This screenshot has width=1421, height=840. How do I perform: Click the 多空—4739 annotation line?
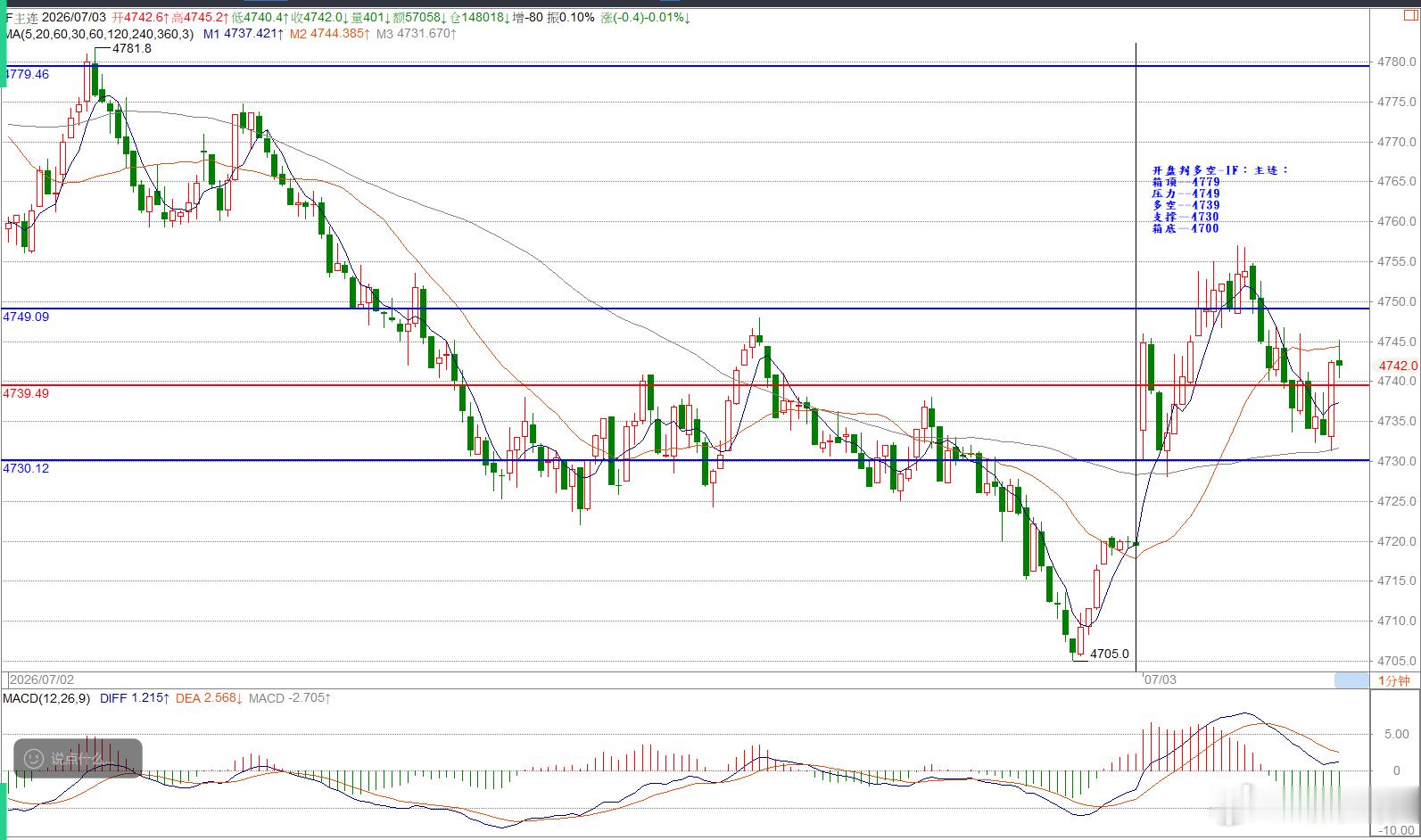[1186, 205]
